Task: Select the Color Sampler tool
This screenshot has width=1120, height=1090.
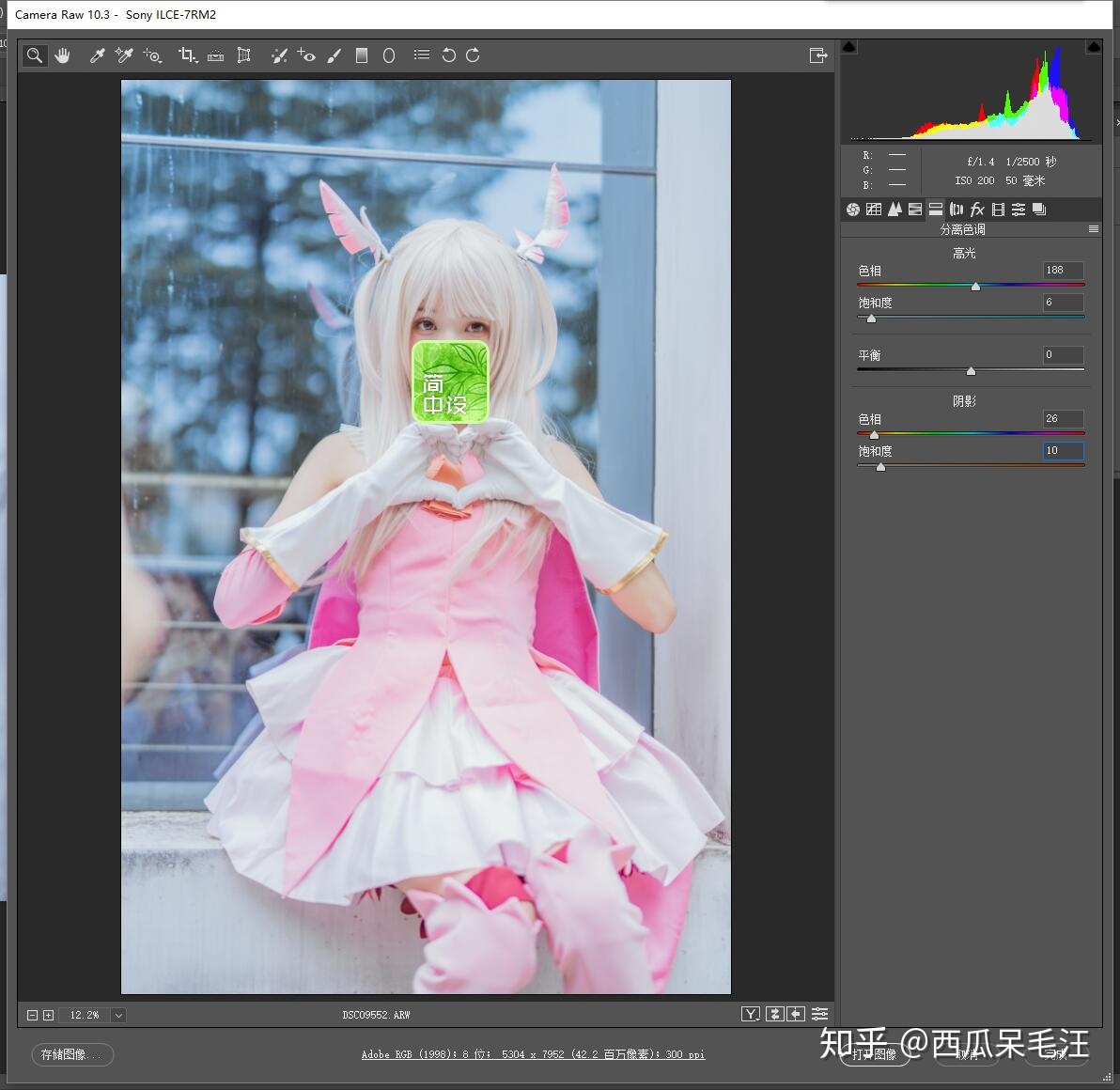Action: [124, 55]
